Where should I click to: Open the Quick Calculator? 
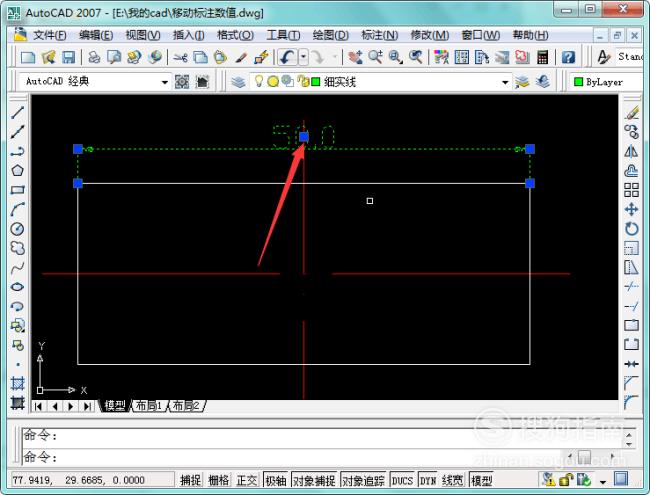(543, 57)
